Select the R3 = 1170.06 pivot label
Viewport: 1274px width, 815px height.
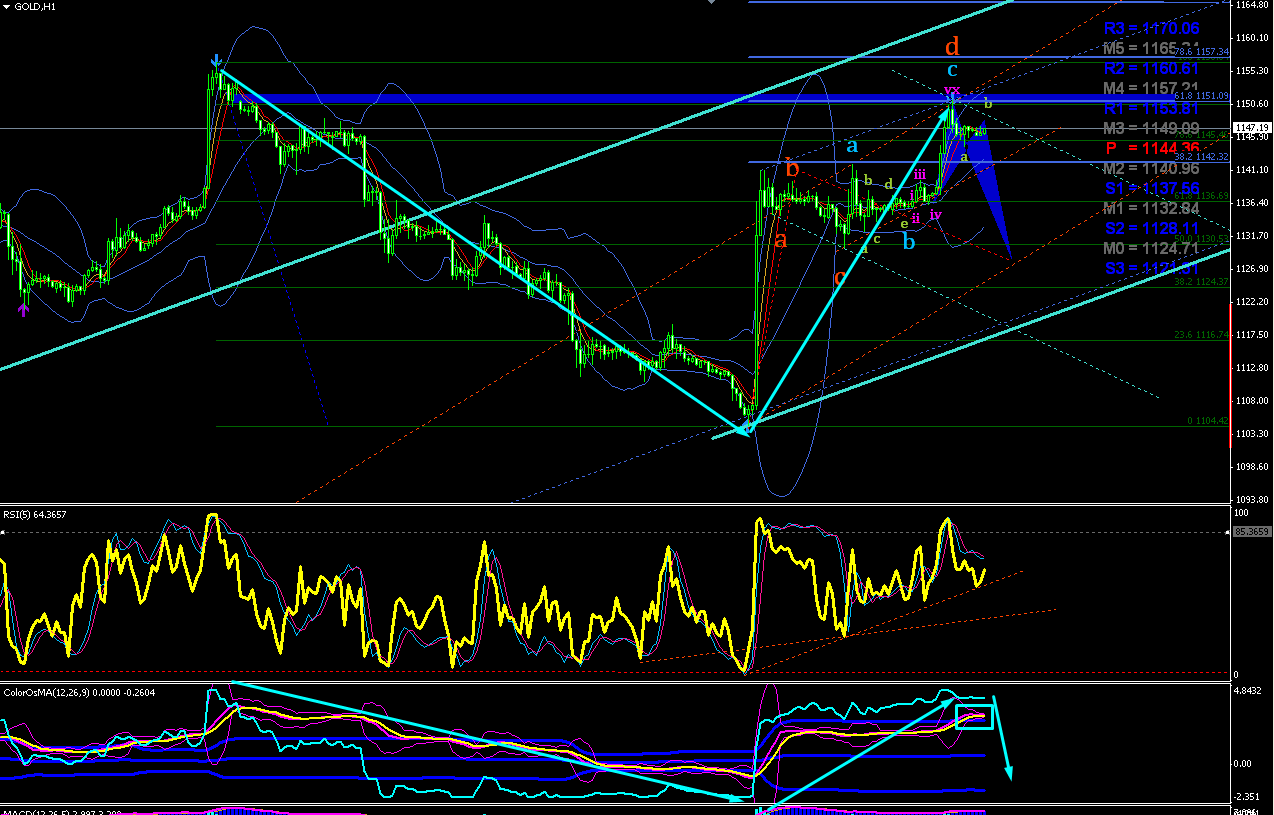tap(1152, 29)
